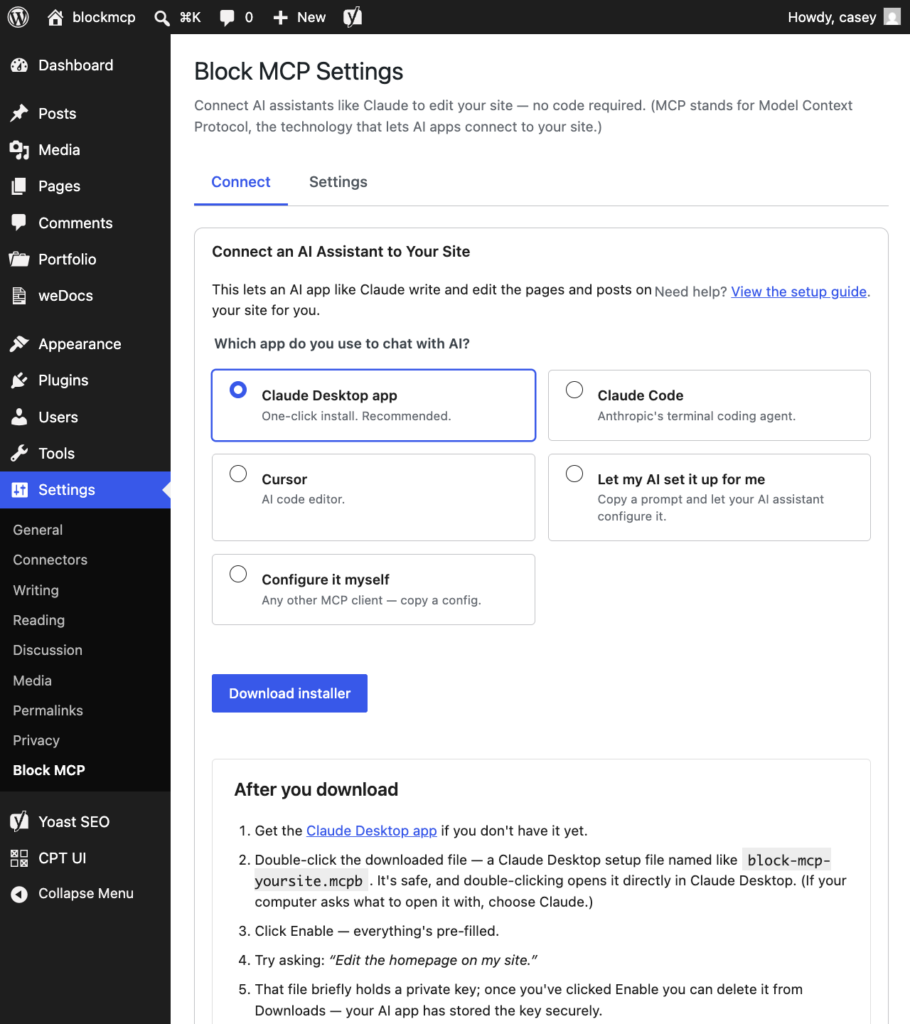Click the Yoast SEO sidebar icon
Image resolution: width=910 pixels, height=1024 pixels.
(x=20, y=822)
